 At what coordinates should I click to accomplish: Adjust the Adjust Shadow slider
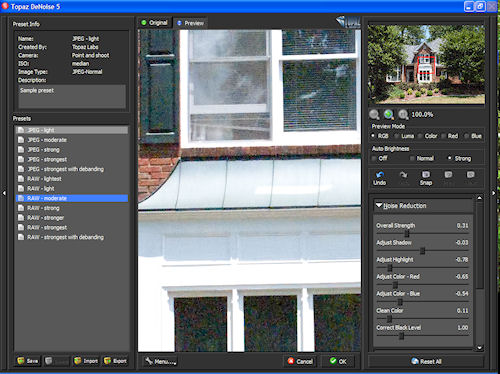422,250
